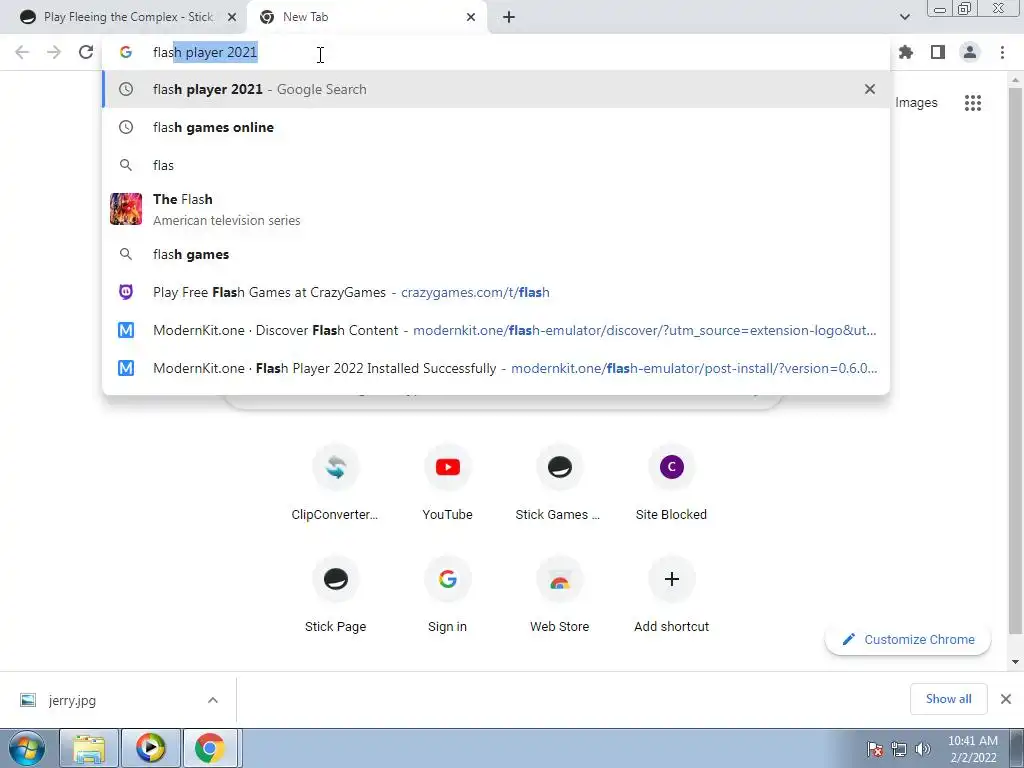Screen dimensions: 1024x768
Task: Click the Add shortcut plus icon
Action: click(x=671, y=579)
